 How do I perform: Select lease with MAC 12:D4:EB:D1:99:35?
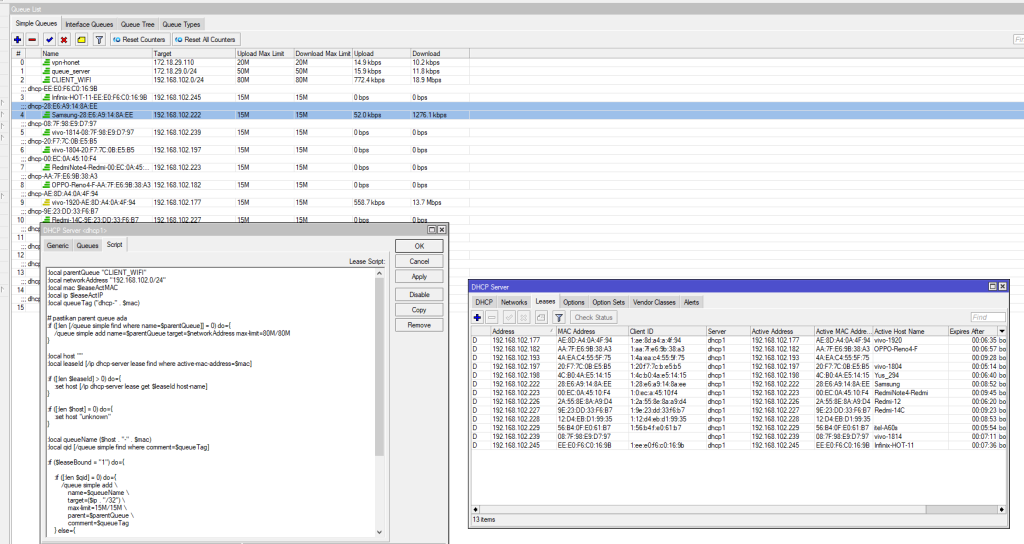pyautogui.click(x=739, y=419)
